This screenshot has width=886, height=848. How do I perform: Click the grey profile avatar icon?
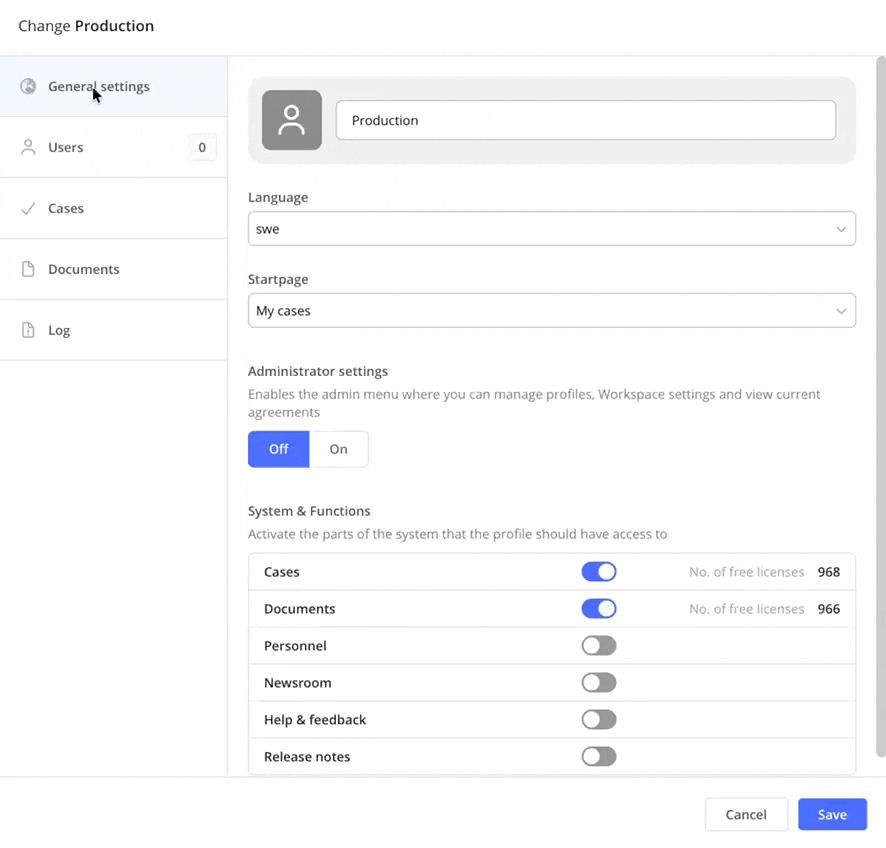tap(292, 120)
